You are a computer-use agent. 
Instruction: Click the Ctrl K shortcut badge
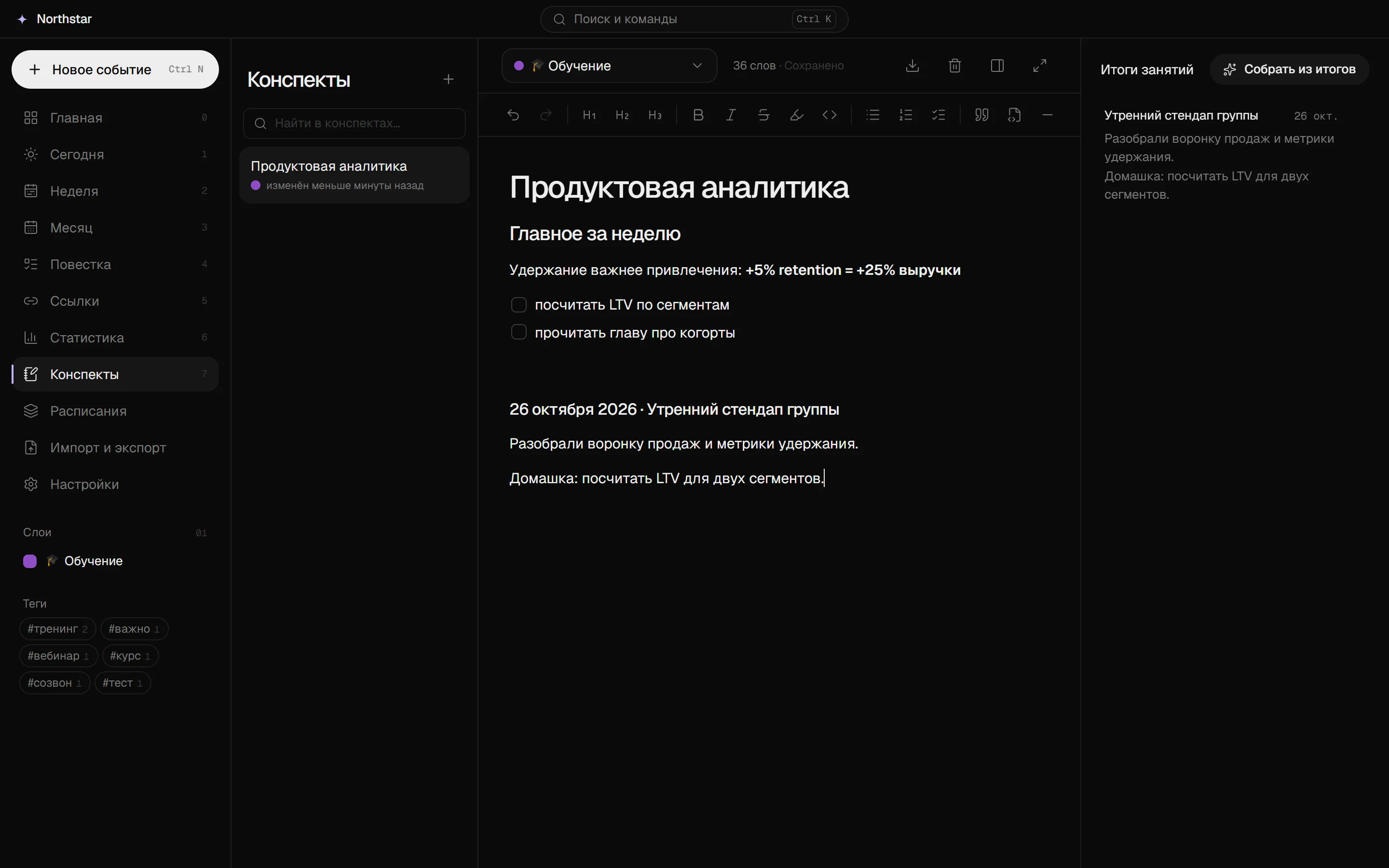pyautogui.click(x=813, y=19)
